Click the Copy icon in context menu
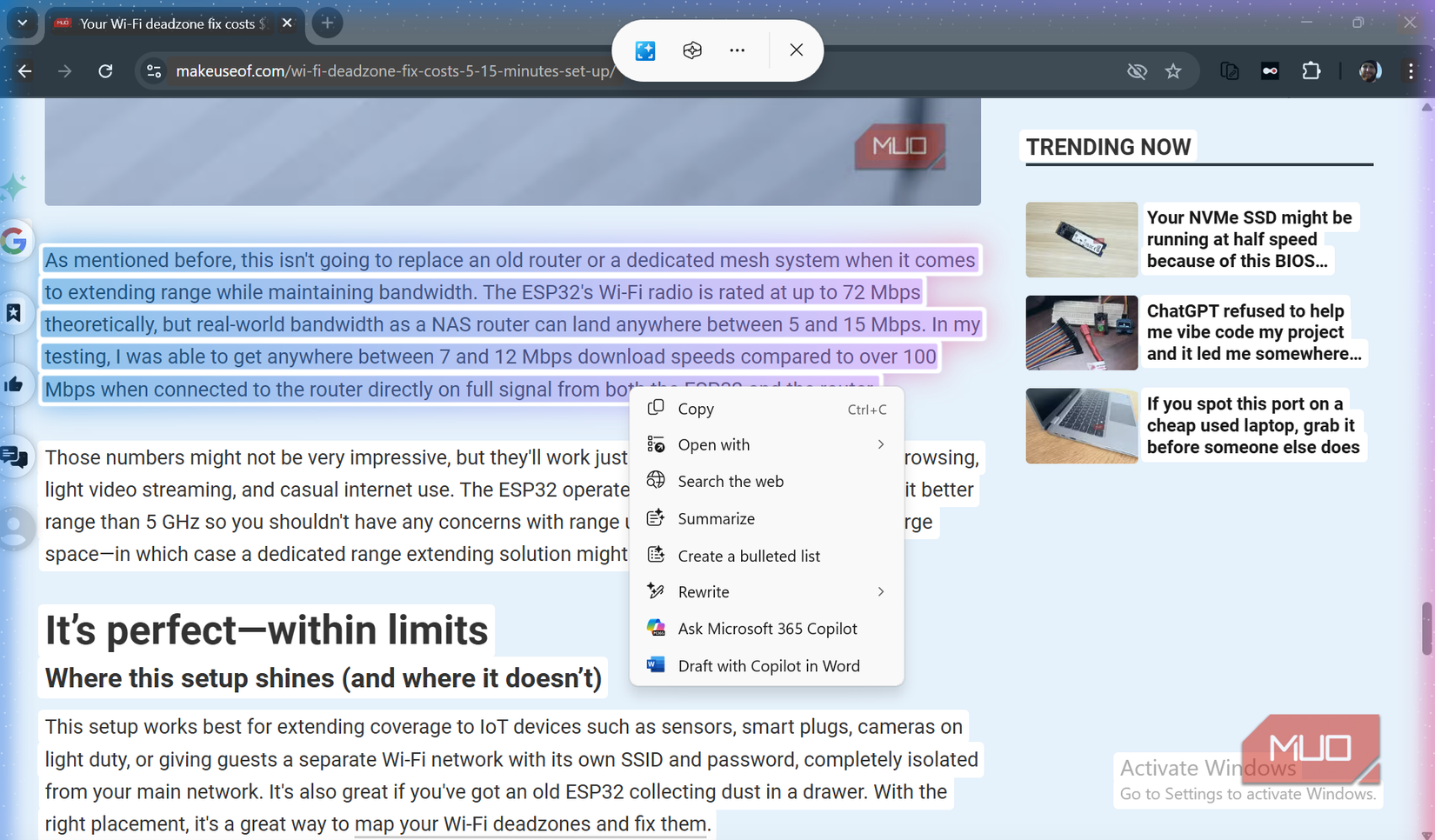The width and height of the screenshot is (1435, 840). click(x=656, y=408)
